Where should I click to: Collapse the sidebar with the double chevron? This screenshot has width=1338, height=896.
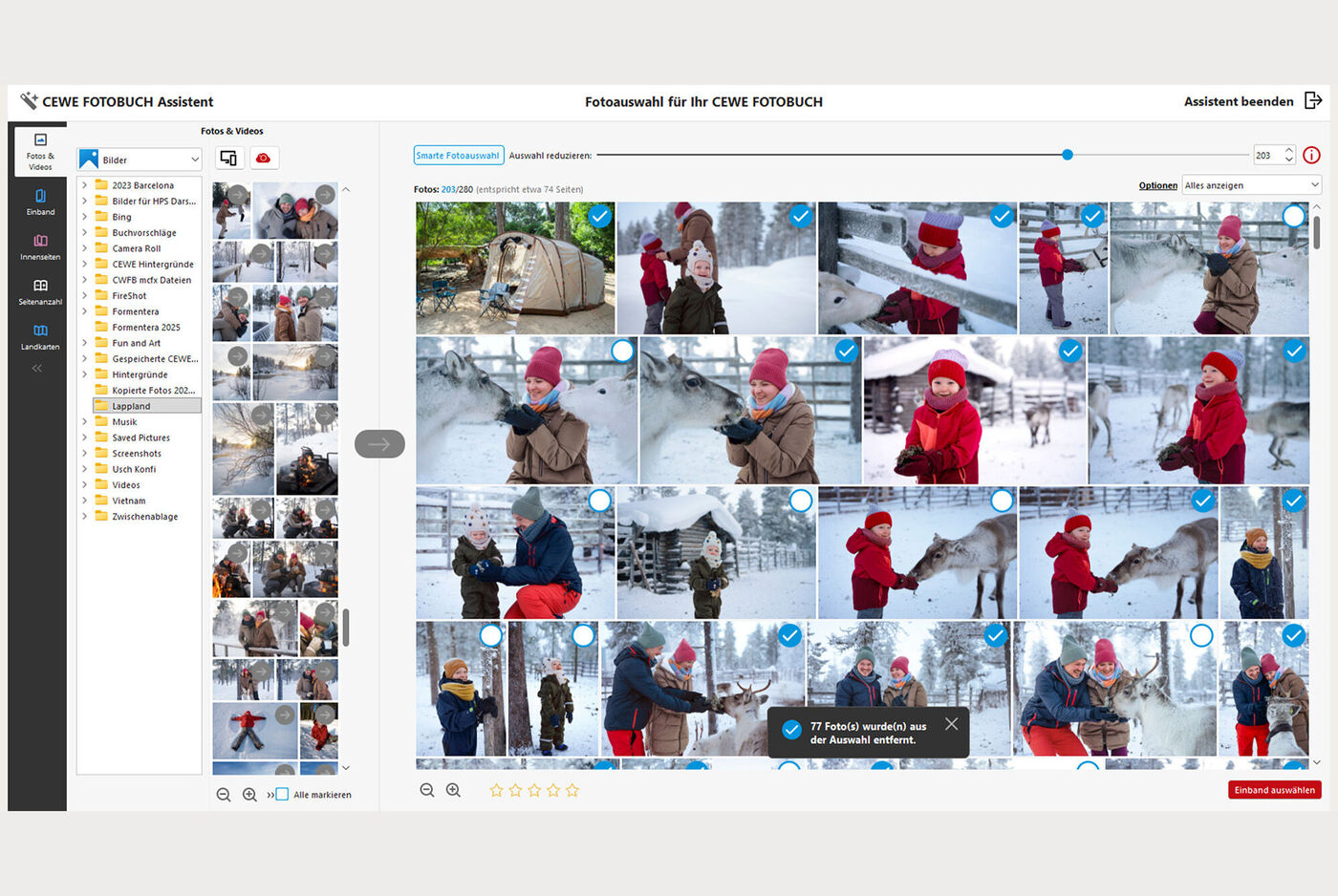tap(37, 368)
